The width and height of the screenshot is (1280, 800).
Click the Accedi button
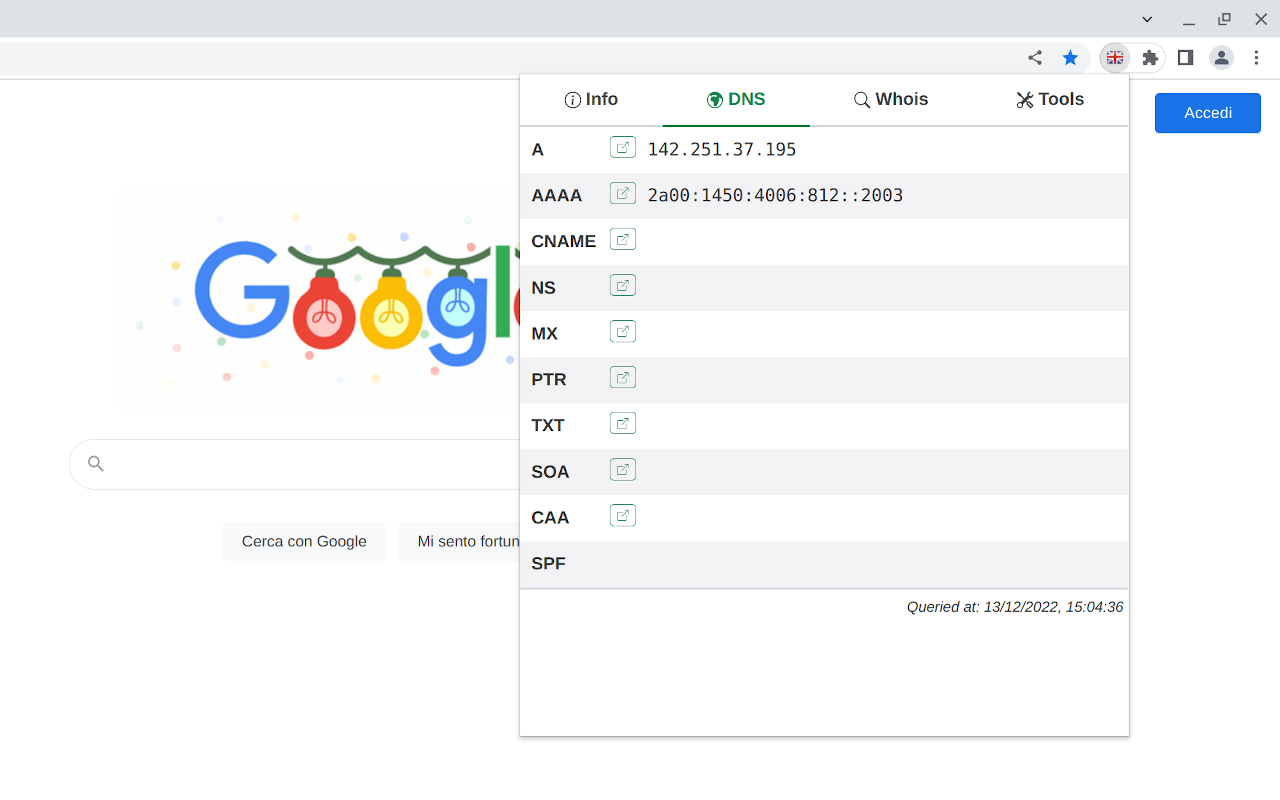[1207, 113]
